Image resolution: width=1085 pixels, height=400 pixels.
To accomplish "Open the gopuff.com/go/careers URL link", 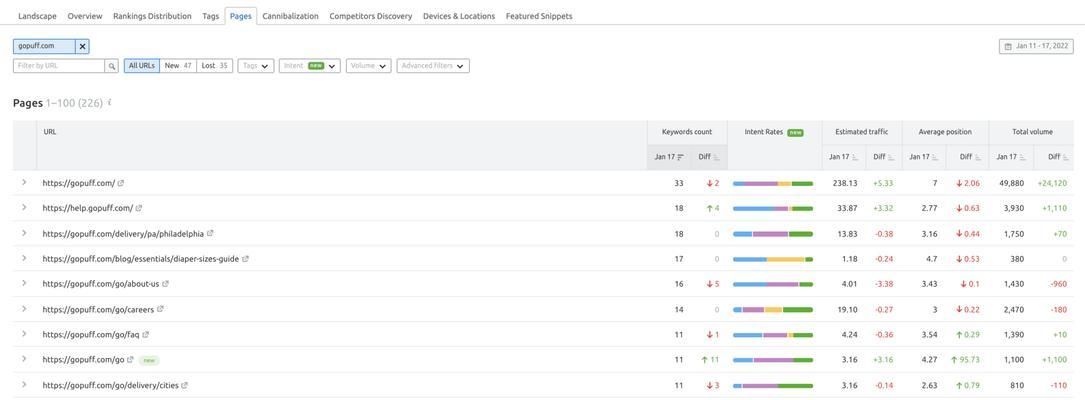I will pos(98,309).
